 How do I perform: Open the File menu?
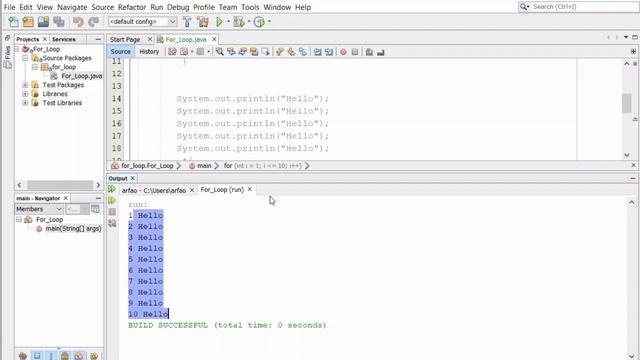pyautogui.click(x=9, y=7)
